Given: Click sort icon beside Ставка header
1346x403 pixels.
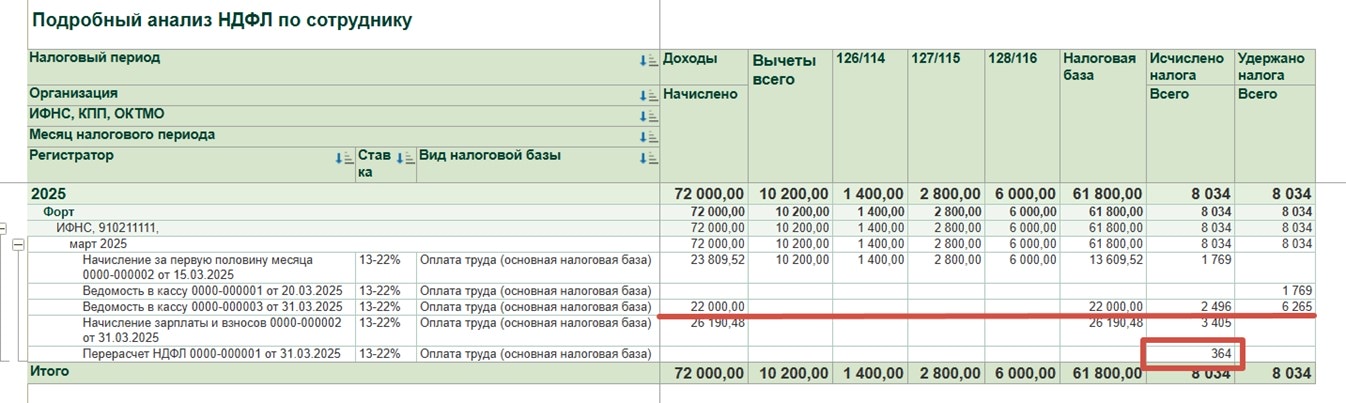Looking at the screenshot, I should click(x=405, y=158).
